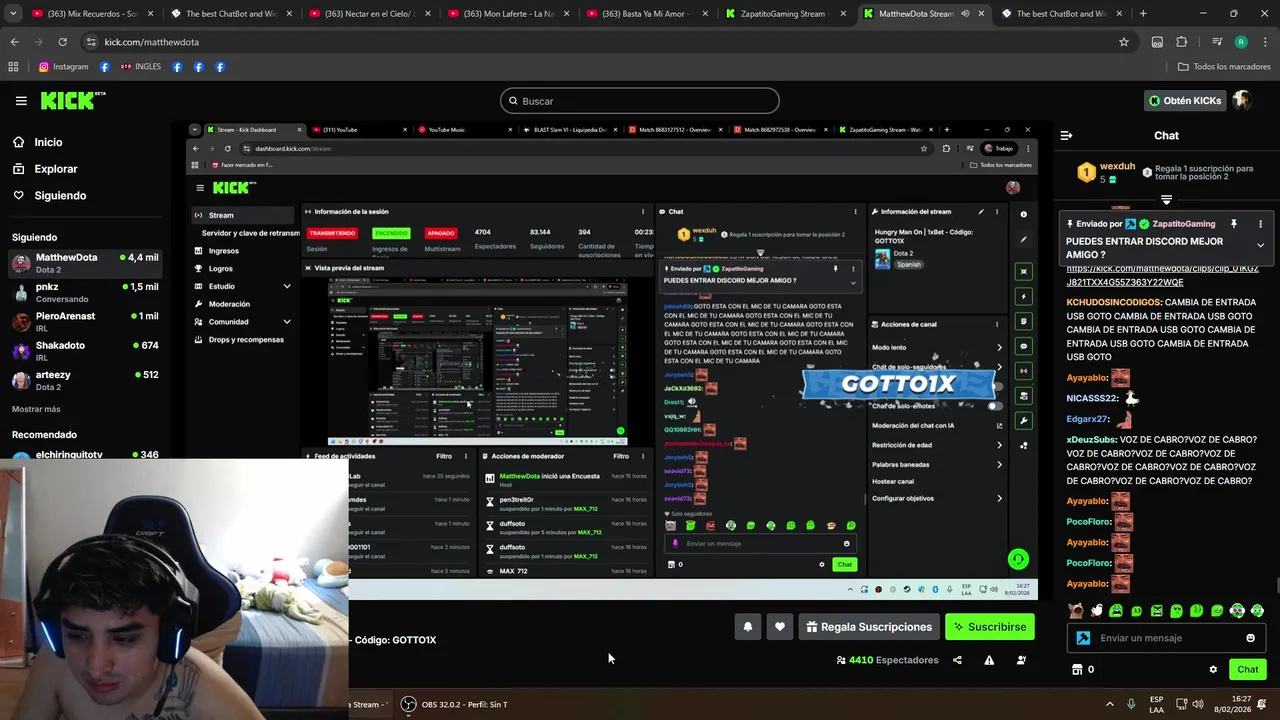This screenshot has width=1280, height=720.
Task: Open 'Modo lento' chevron in streamed dashboard
Action: pyautogui.click(x=999, y=347)
